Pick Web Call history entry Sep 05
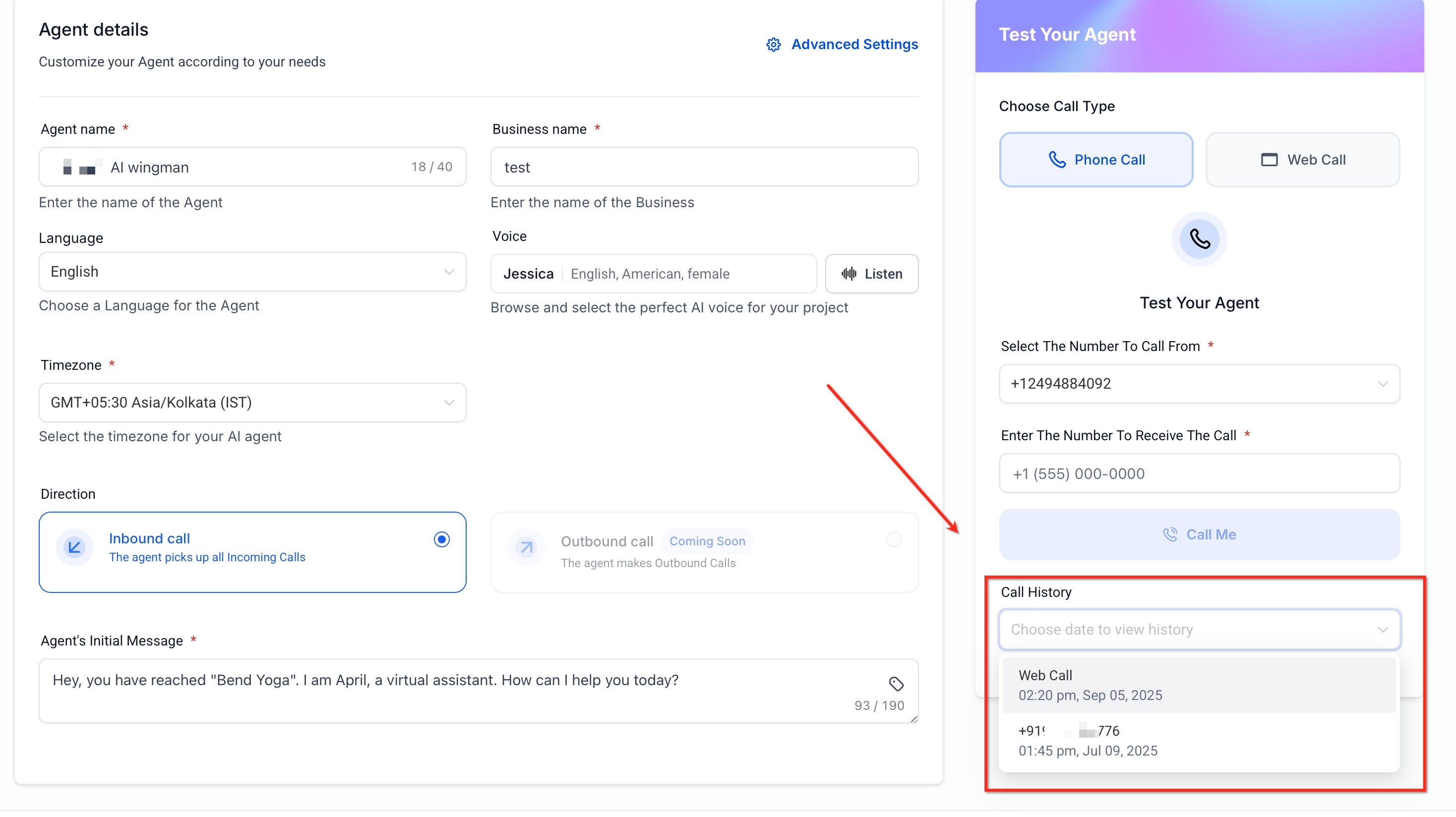 (x=1199, y=685)
